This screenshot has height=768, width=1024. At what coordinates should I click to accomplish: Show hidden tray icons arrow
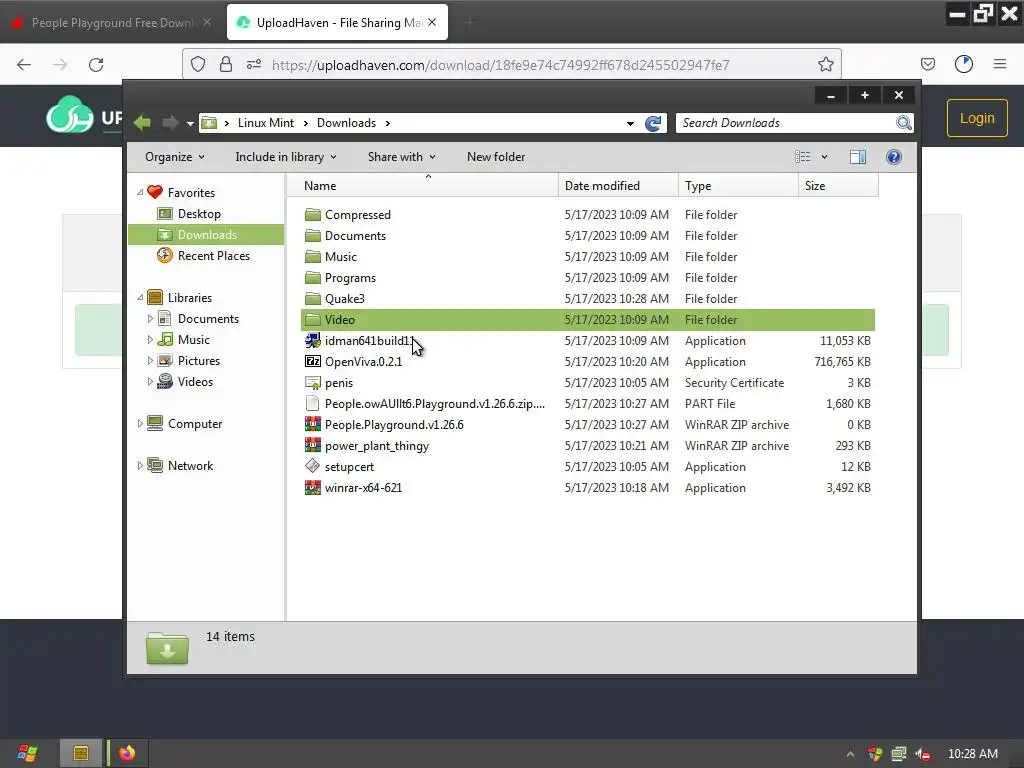click(850, 754)
